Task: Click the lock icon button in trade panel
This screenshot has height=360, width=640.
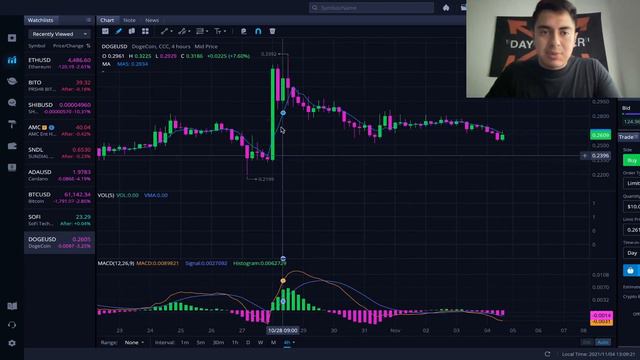Action: tap(631, 270)
